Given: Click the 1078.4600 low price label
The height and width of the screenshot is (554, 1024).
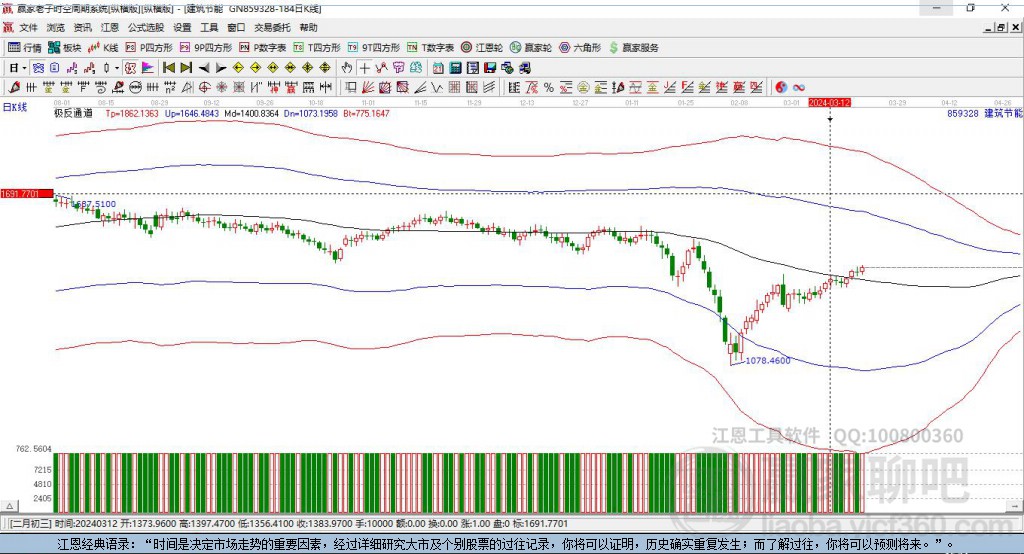Looking at the screenshot, I should point(768,360).
